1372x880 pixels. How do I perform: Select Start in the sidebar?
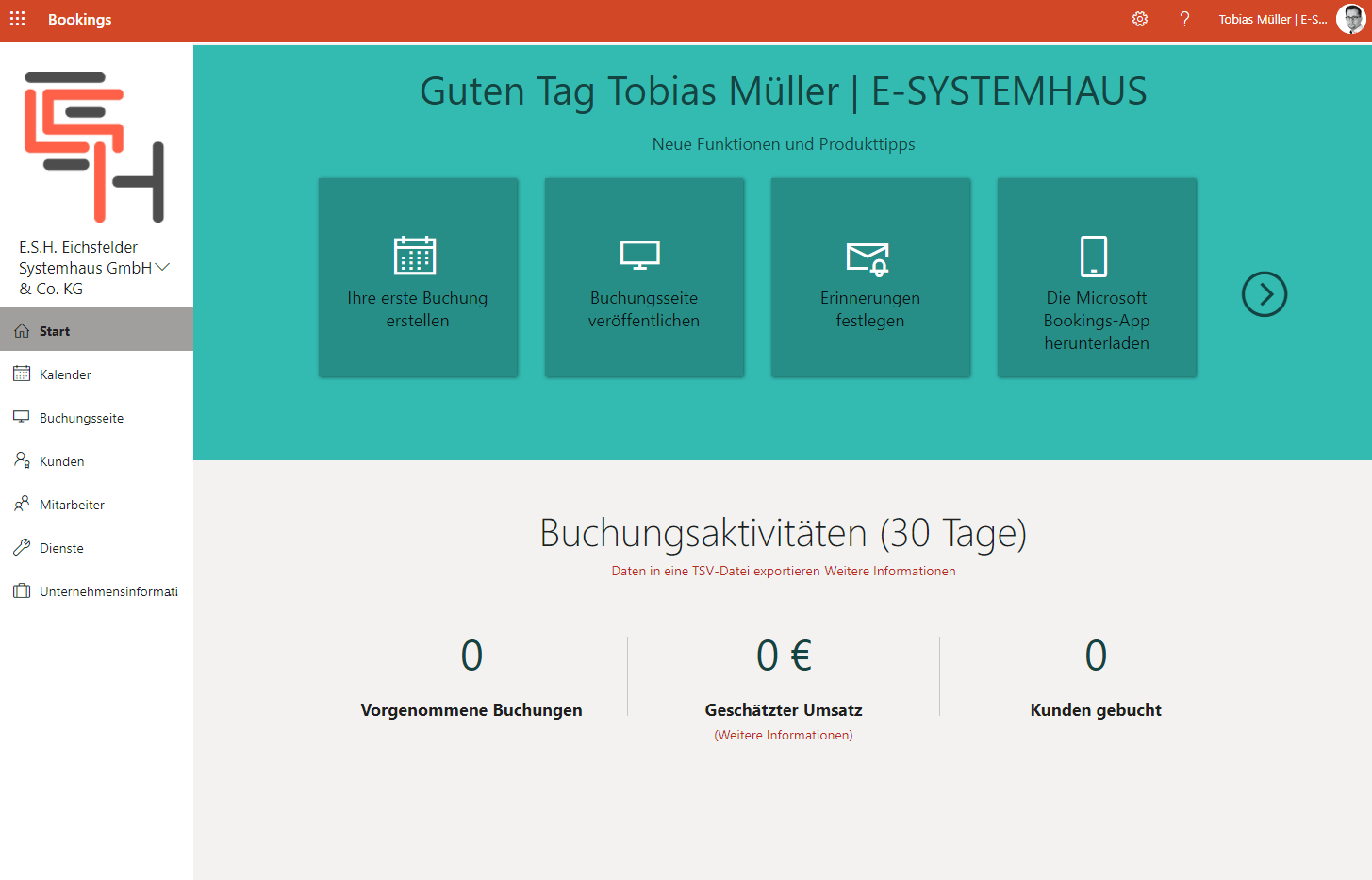click(x=55, y=331)
